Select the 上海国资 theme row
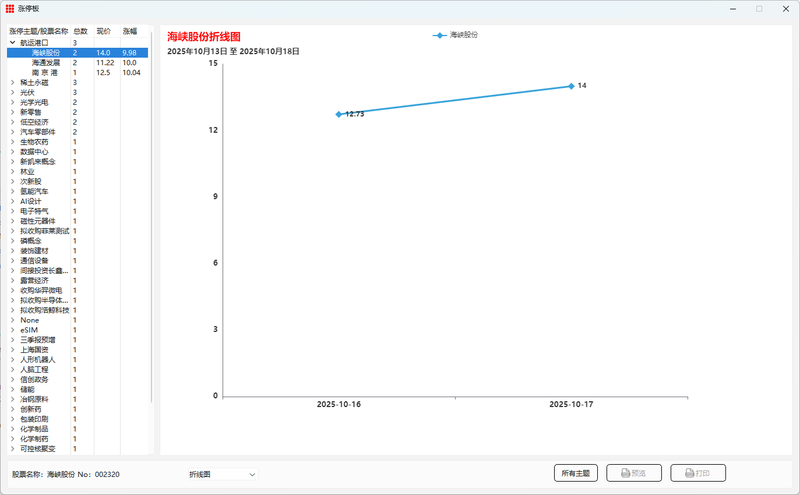 pyautogui.click(x=78, y=350)
